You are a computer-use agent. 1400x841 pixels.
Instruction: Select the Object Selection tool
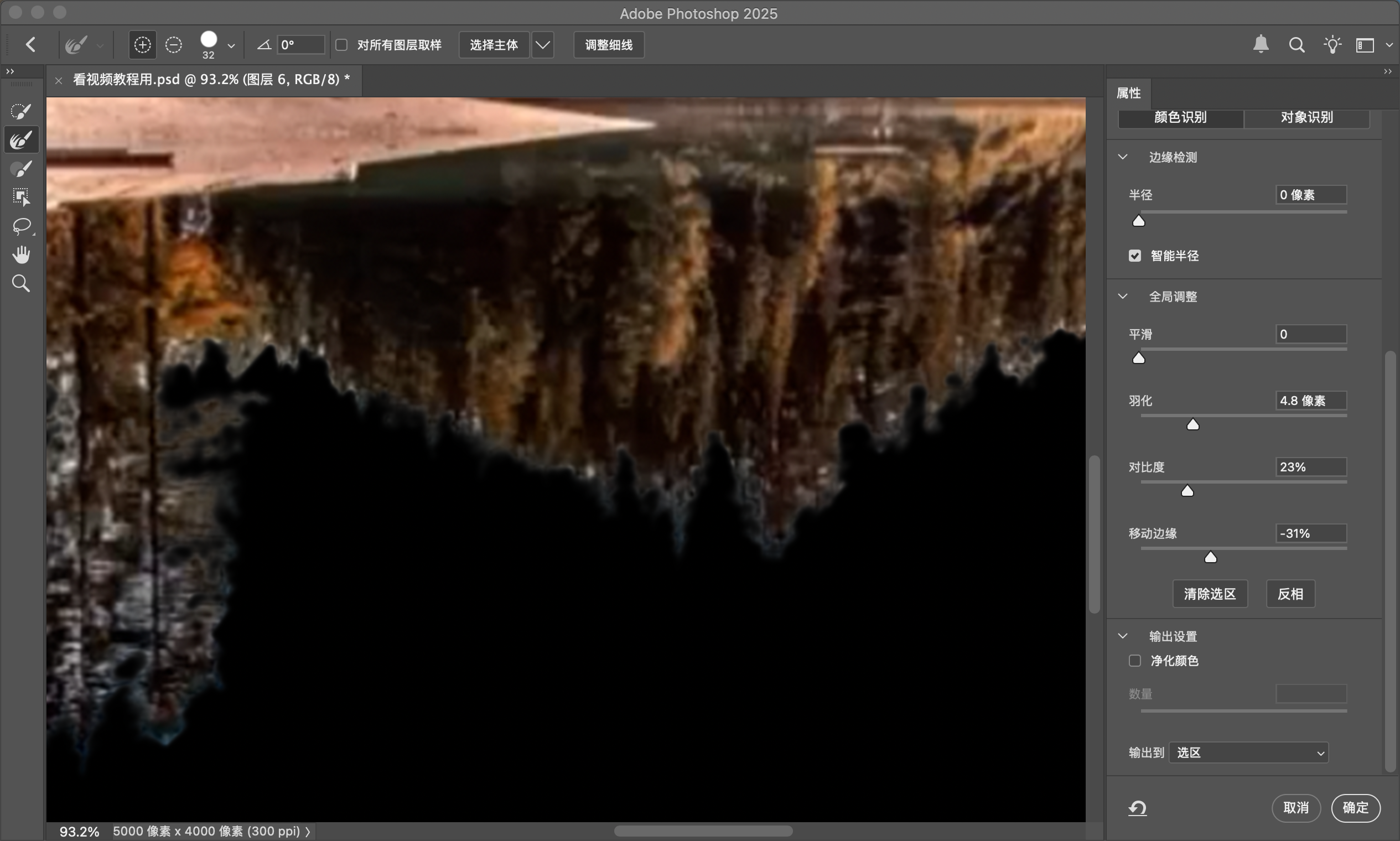click(x=21, y=196)
